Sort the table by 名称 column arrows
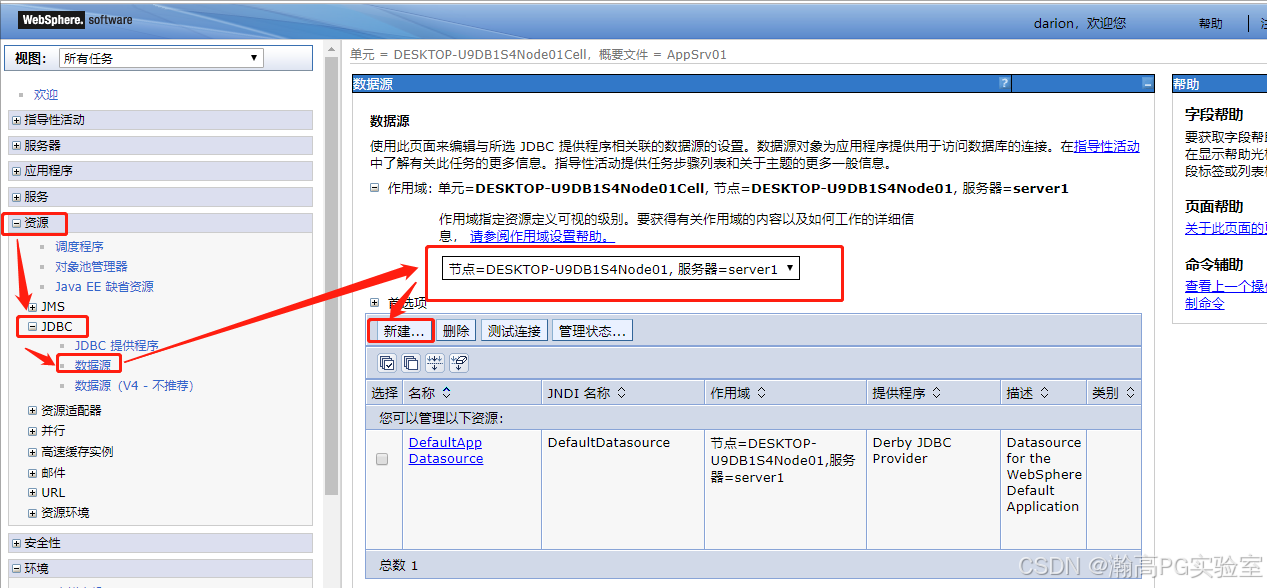This screenshot has width=1267, height=588. click(446, 393)
